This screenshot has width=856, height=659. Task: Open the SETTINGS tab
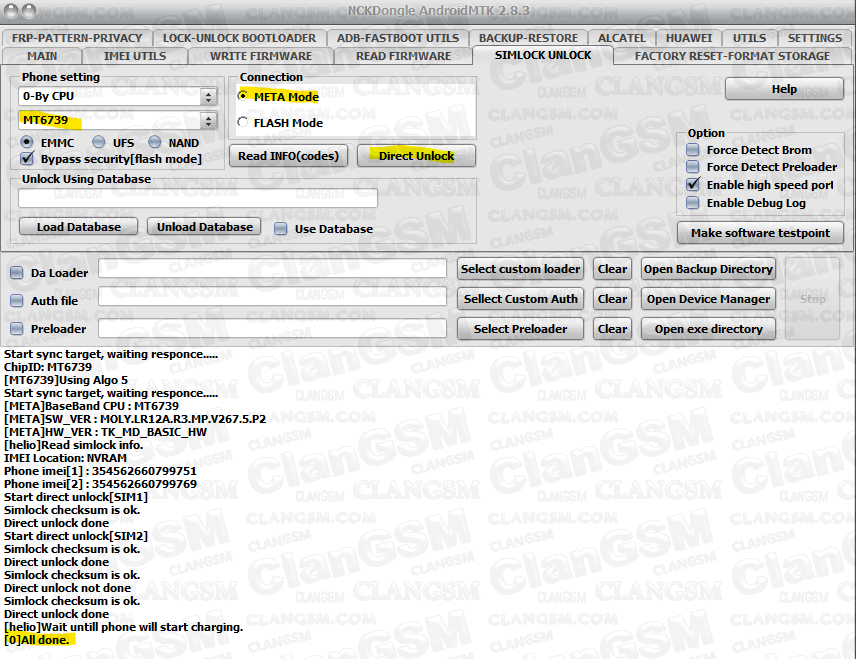coord(815,38)
